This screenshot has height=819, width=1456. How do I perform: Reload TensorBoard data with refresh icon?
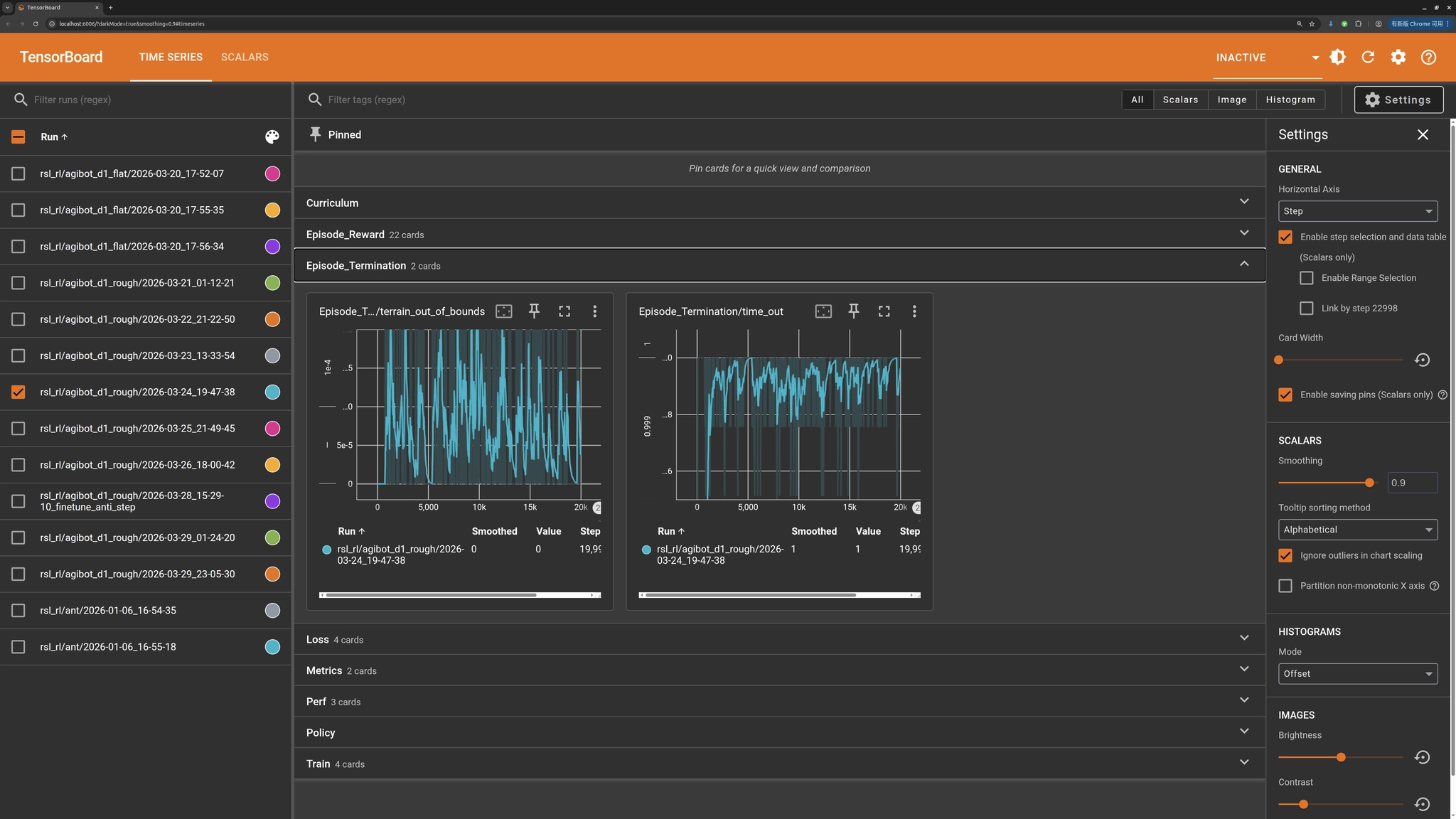tap(1368, 57)
